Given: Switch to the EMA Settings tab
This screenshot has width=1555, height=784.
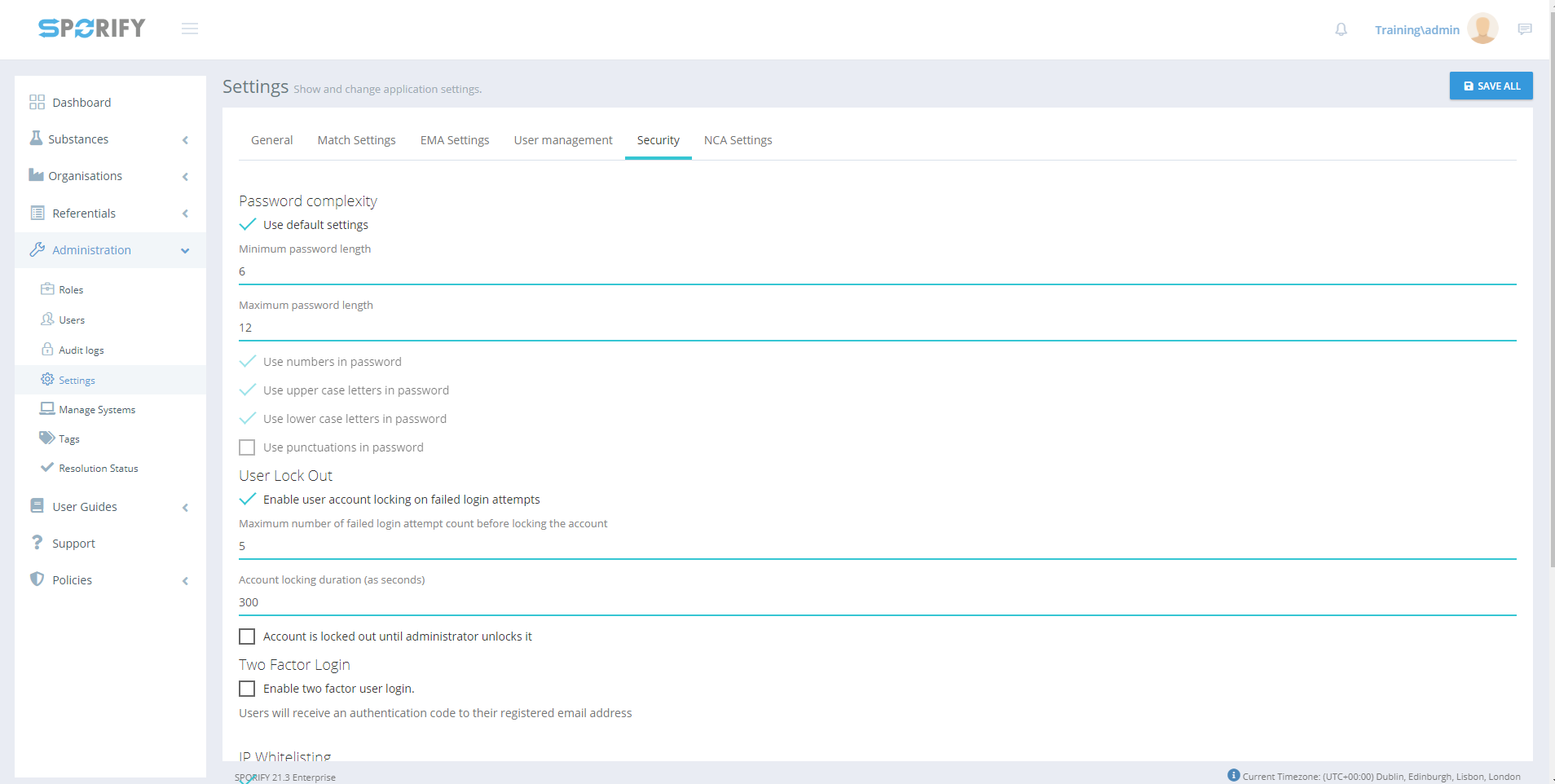Looking at the screenshot, I should (x=454, y=140).
